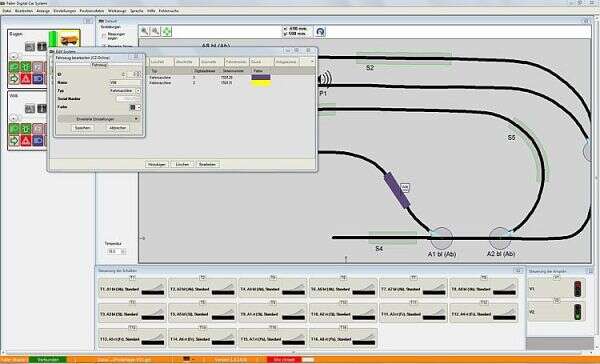Screen dimensions: 600x364
Task: Click the green battery bar in the Eugen panel
Action: point(52,39)
